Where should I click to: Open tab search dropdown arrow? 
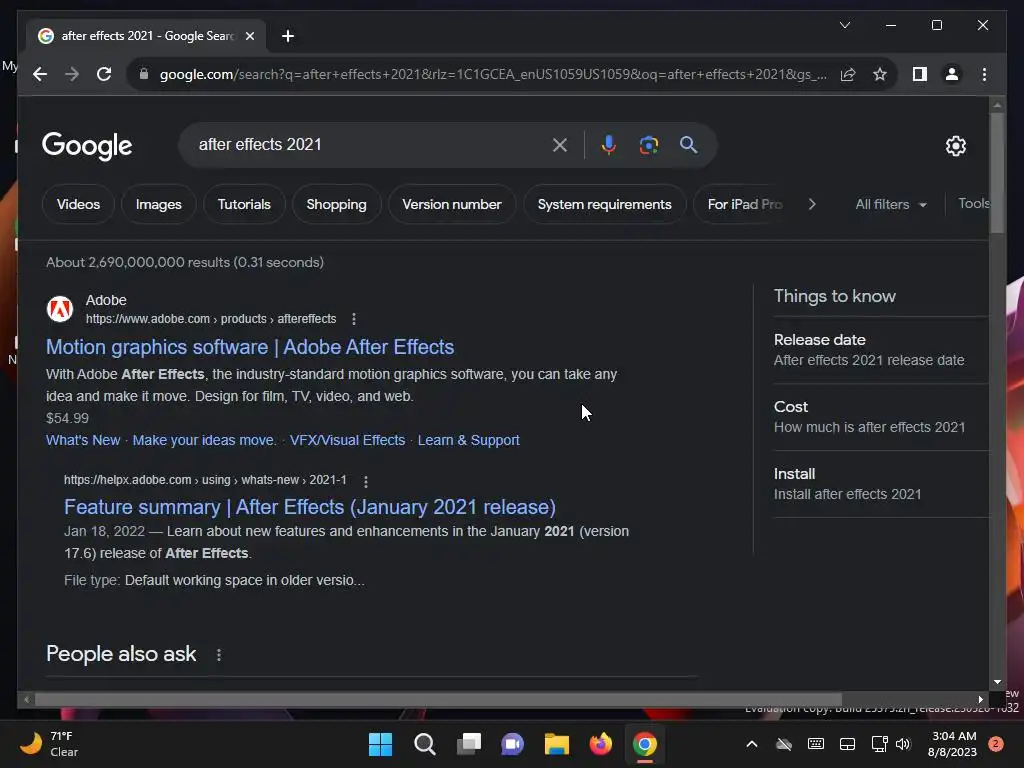point(844,25)
